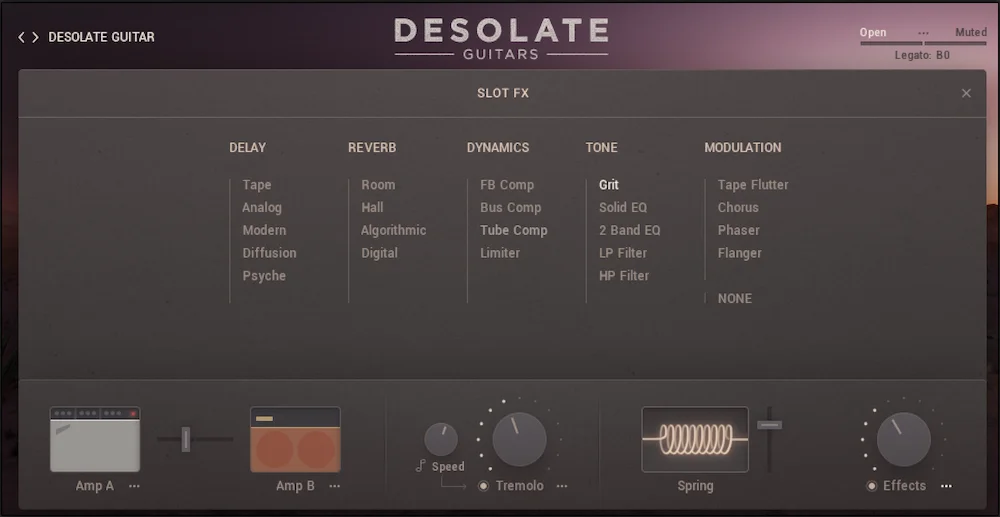Select Phaser modulation effect
The image size is (1000, 517).
point(739,230)
